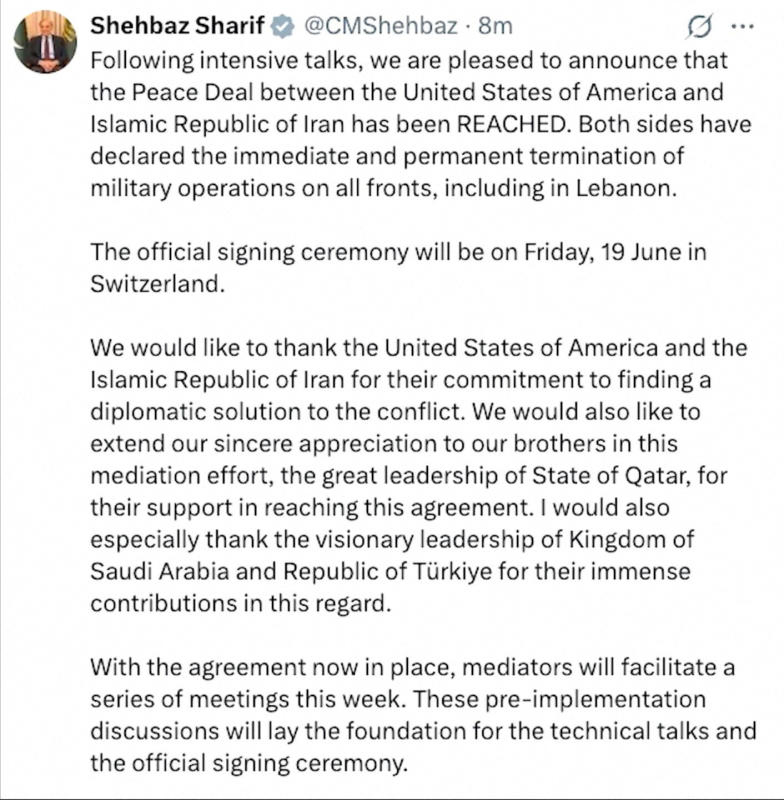Open the three-dot more options menu

(x=742, y=26)
